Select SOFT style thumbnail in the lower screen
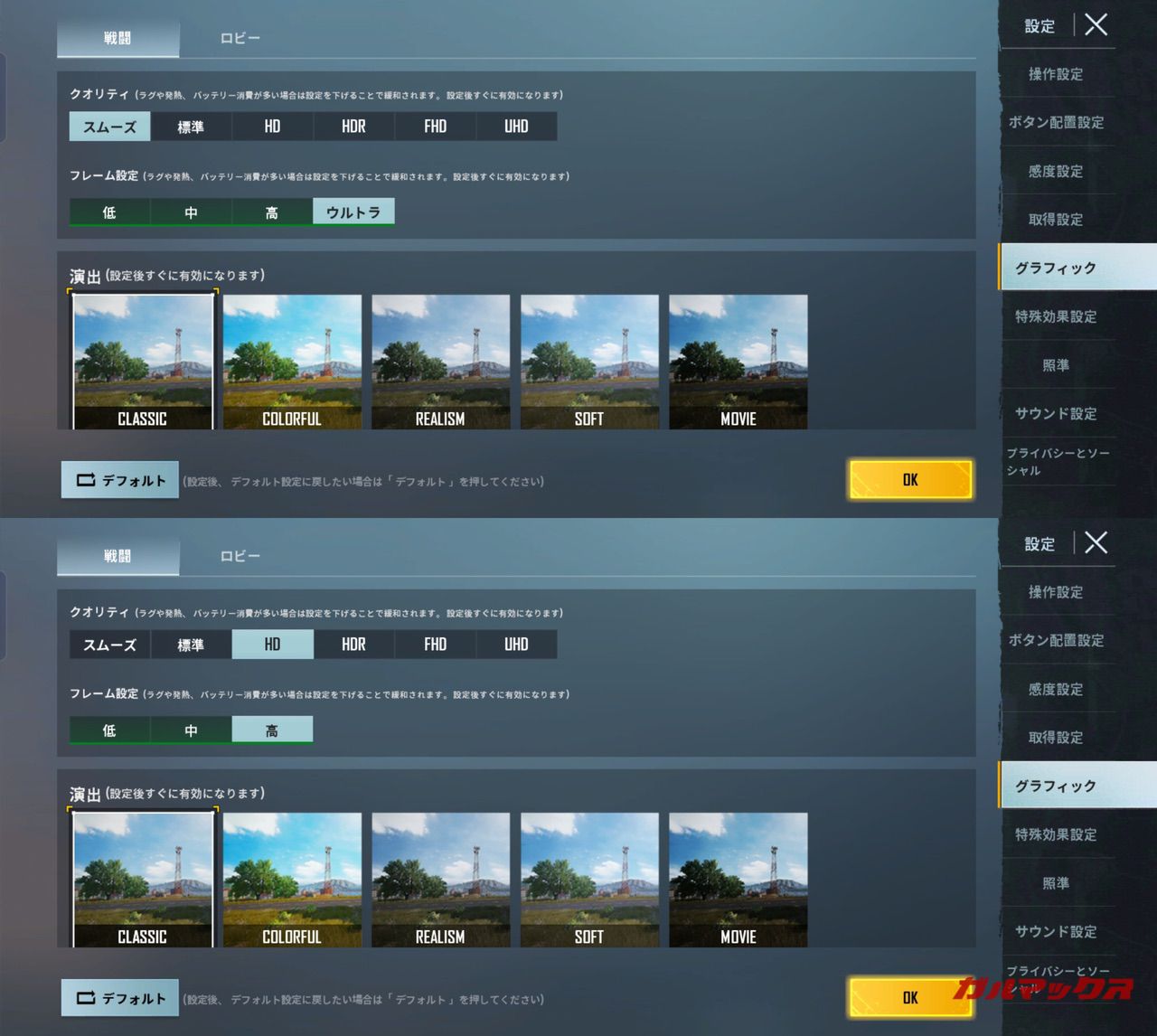The width and height of the screenshot is (1157, 1036). pyautogui.click(x=589, y=880)
